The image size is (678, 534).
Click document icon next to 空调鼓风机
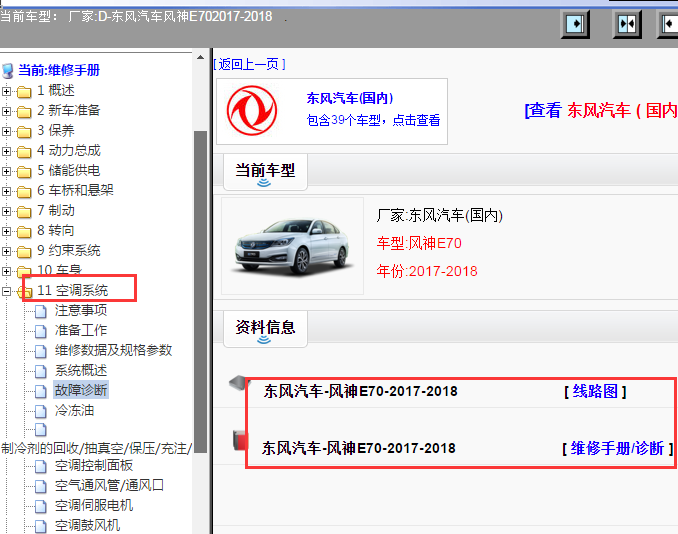(41, 526)
